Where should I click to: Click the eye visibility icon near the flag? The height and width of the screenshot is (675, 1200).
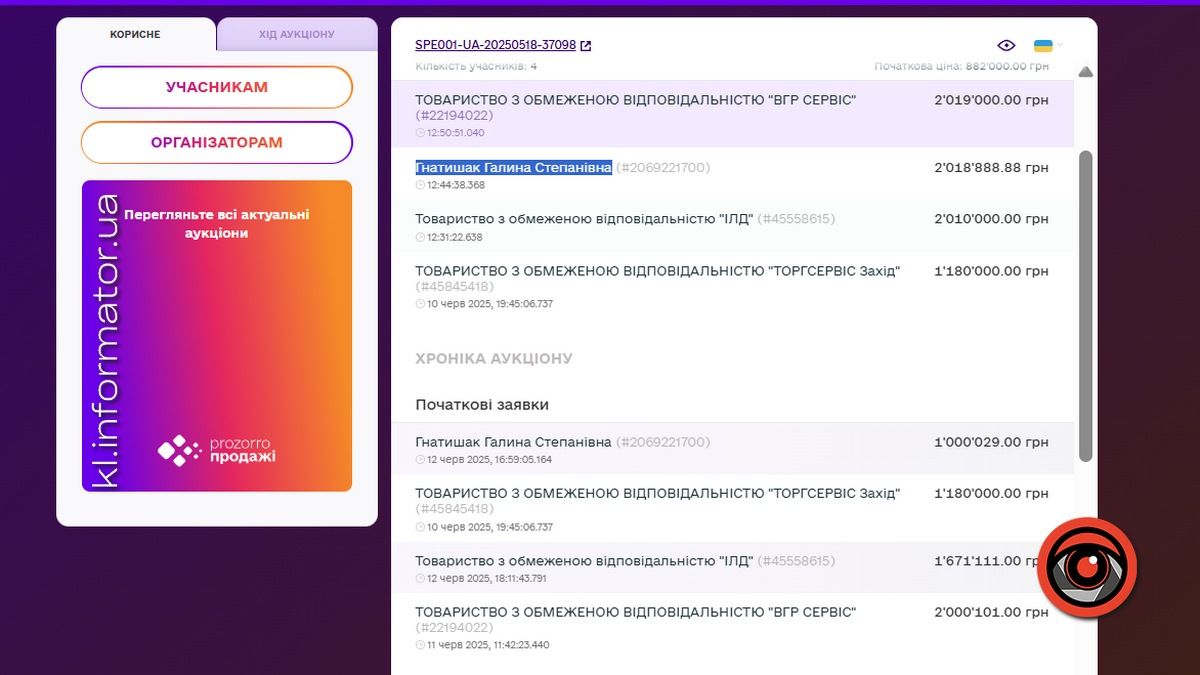[x=1007, y=45]
